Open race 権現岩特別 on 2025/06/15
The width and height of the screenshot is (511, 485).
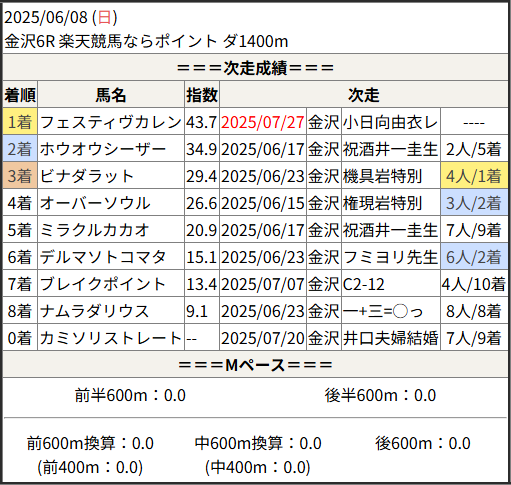click(382, 203)
